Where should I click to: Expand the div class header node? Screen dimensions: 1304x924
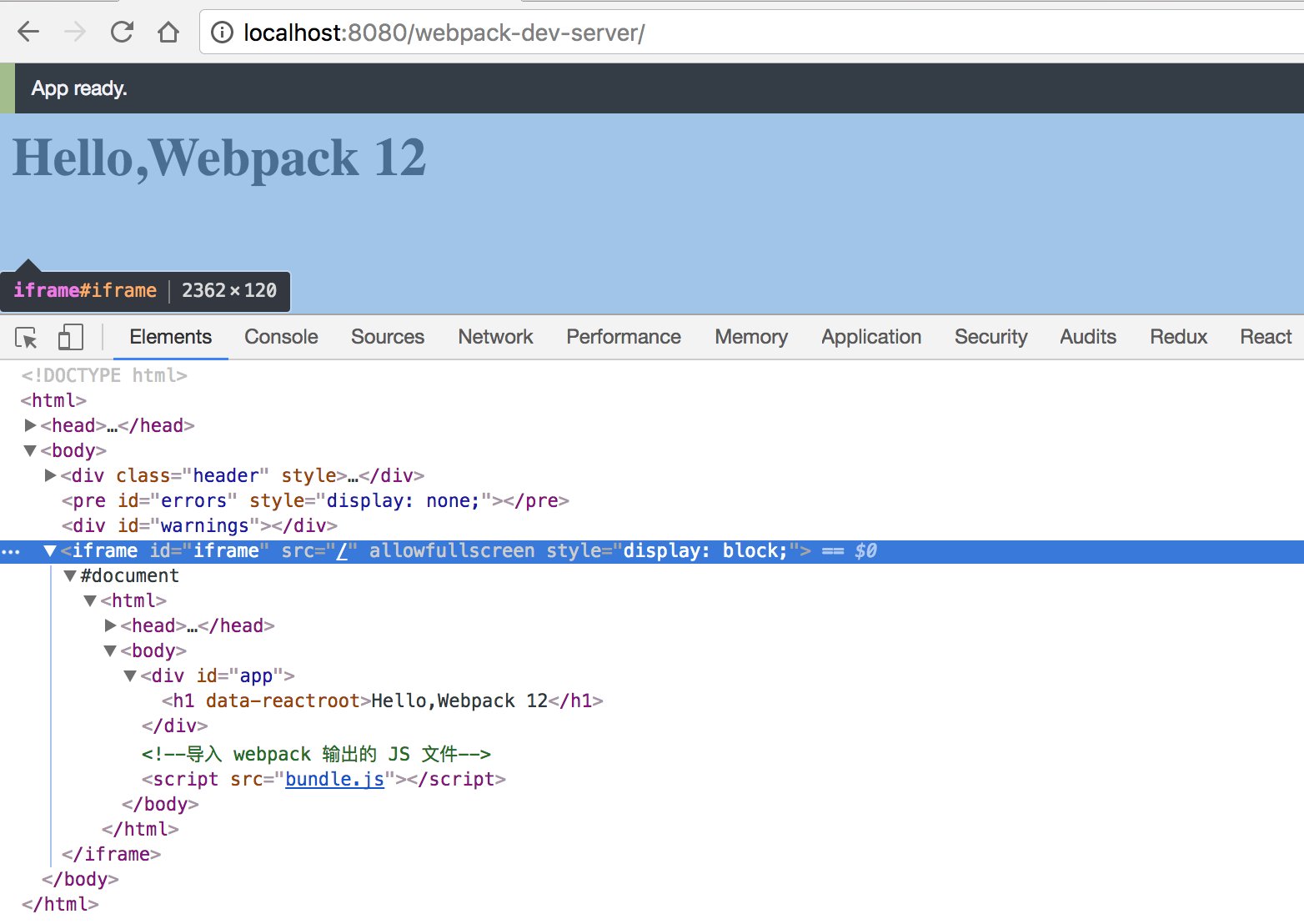click(51, 475)
